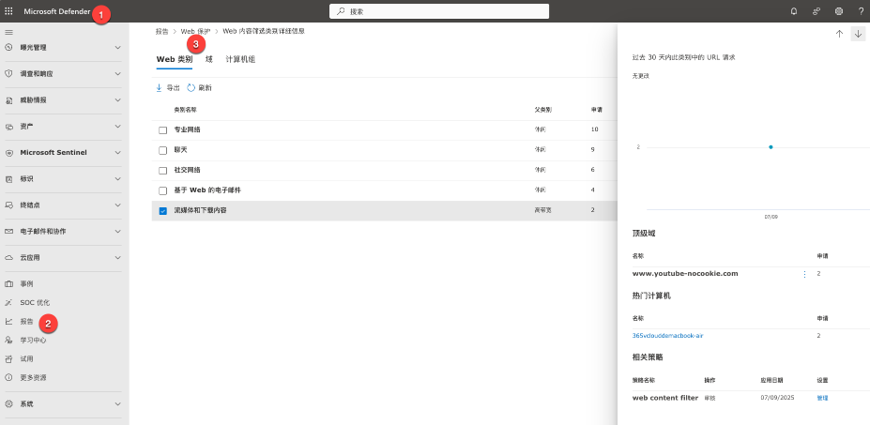Open more options for www.youtube-nocookie.com
Screen dimensions: 870x425
[x=805, y=274]
